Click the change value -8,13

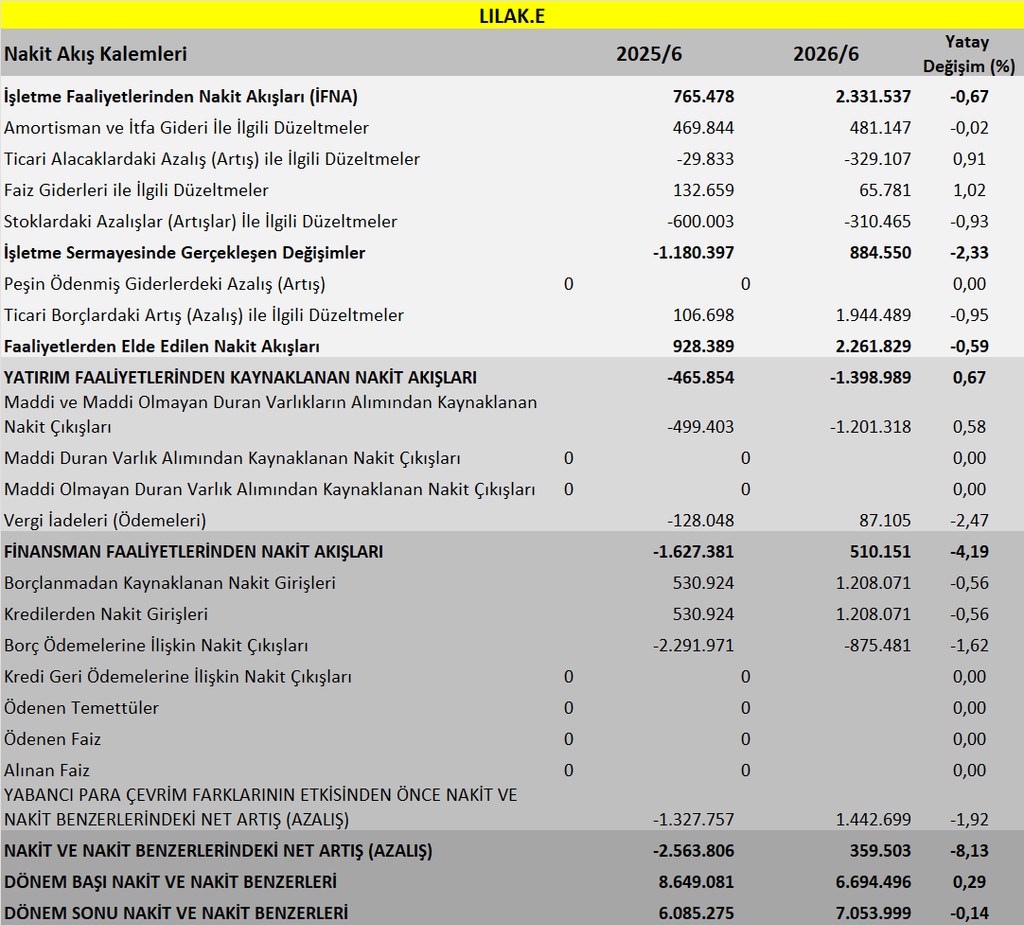(x=969, y=851)
